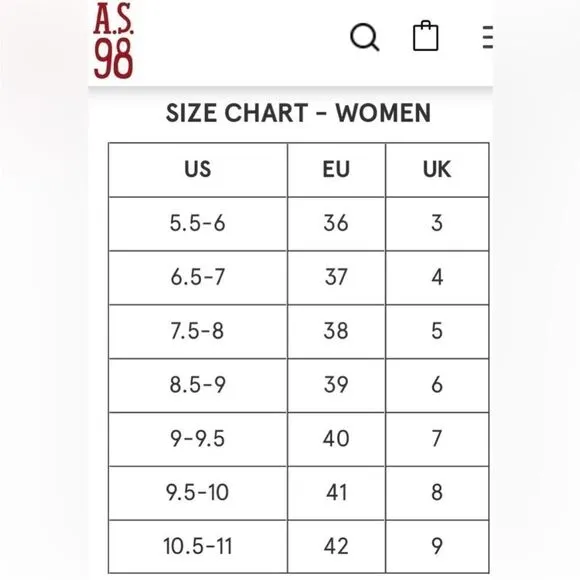
Task: Select the US column header
Action: point(198,170)
